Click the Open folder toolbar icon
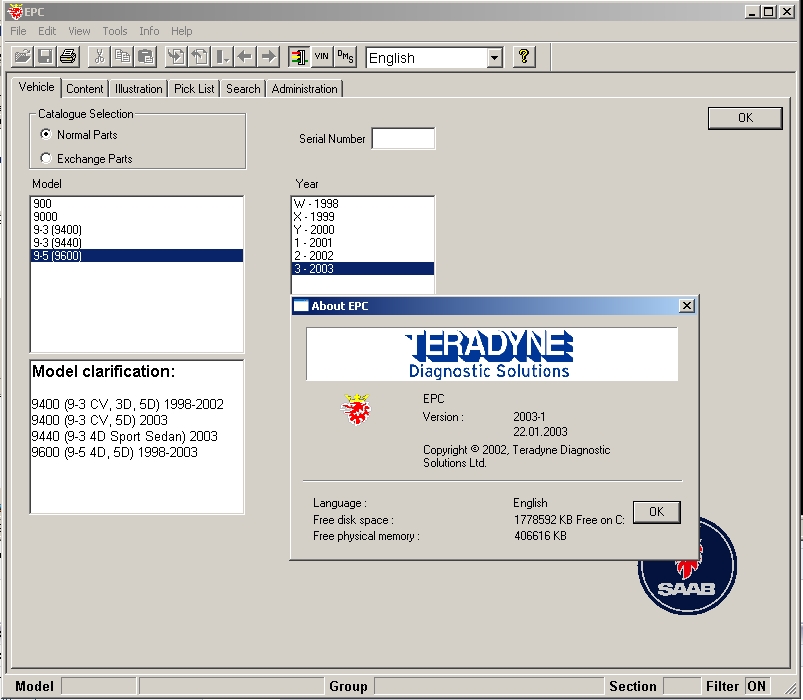This screenshot has height=700, width=803. tap(21, 57)
